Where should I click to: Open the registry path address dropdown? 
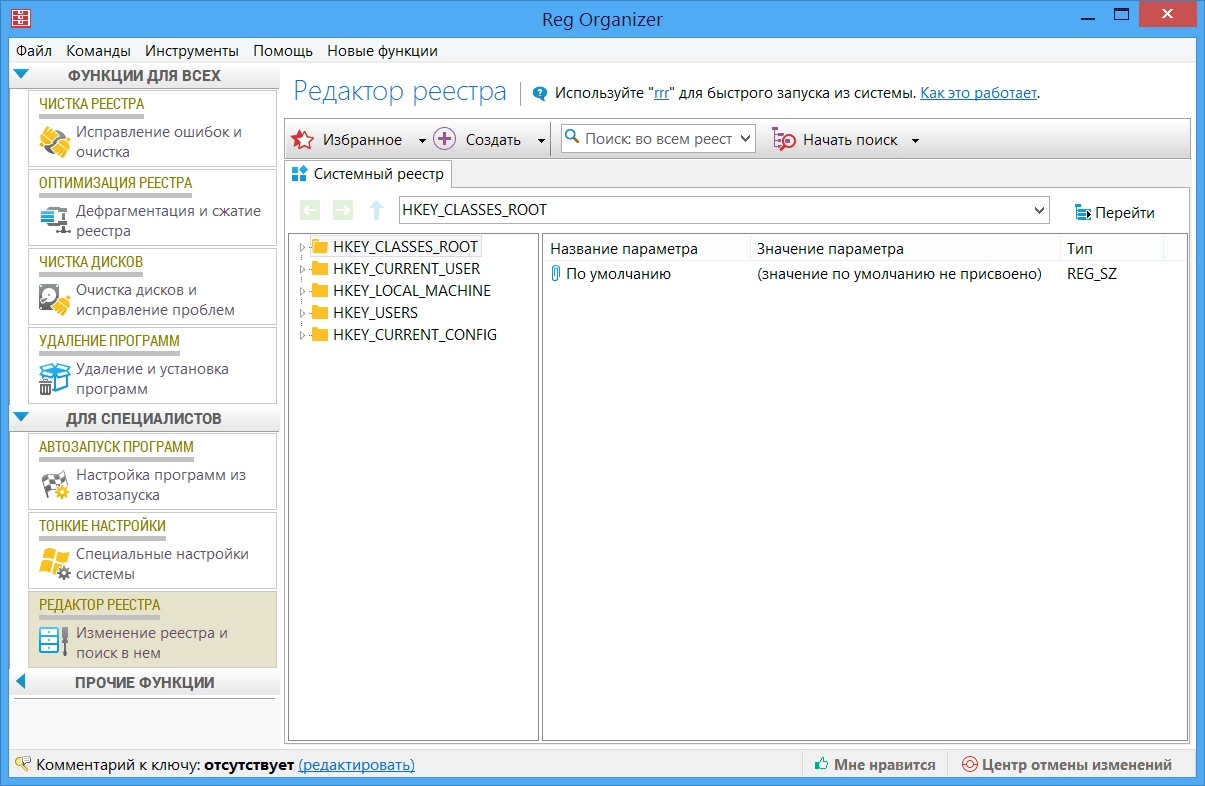pos(1040,210)
